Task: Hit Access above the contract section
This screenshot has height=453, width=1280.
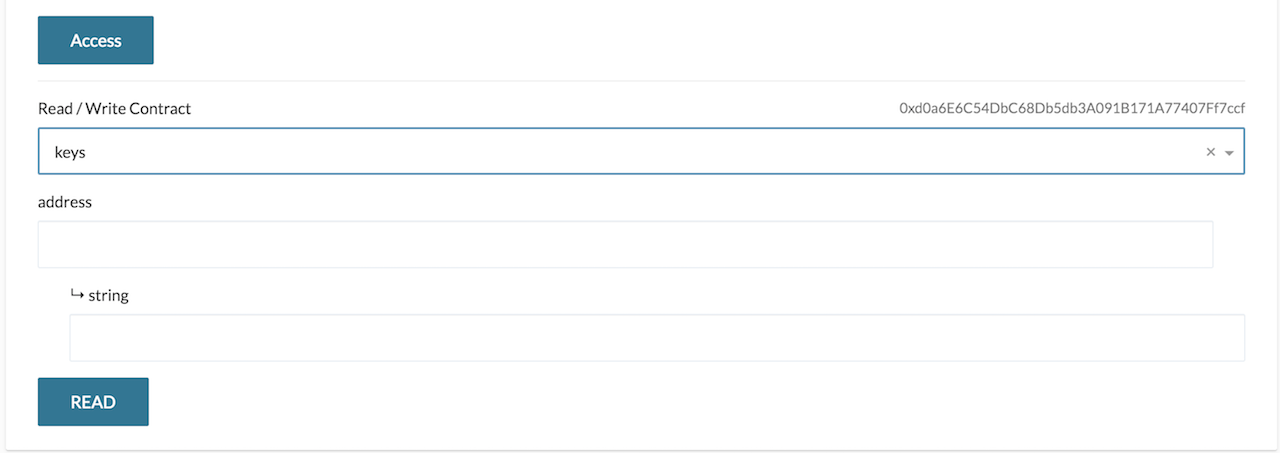Action: (x=96, y=41)
